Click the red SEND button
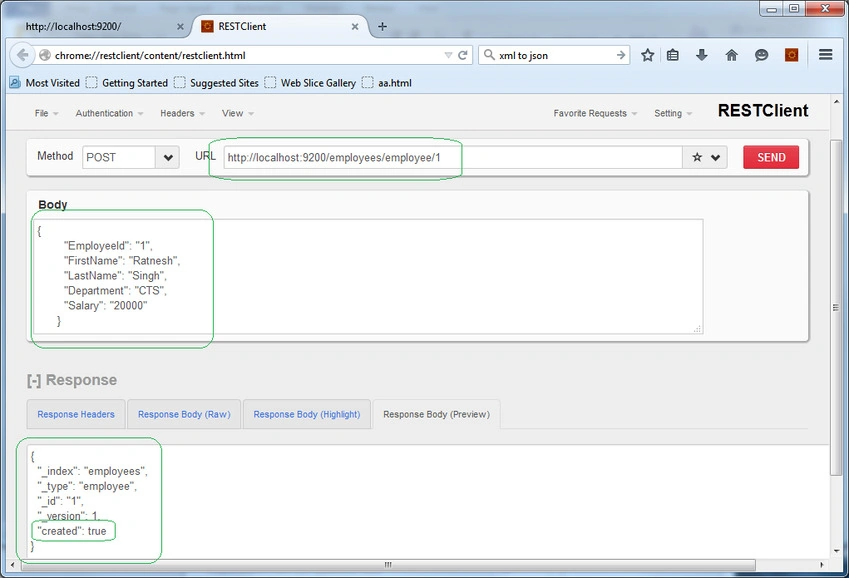The height and width of the screenshot is (578, 849). coord(771,157)
